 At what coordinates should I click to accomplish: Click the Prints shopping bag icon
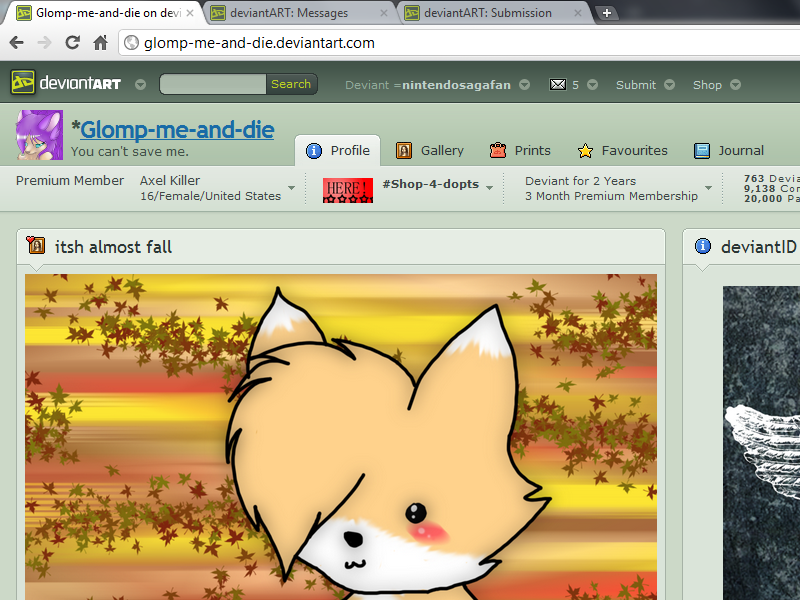497,151
